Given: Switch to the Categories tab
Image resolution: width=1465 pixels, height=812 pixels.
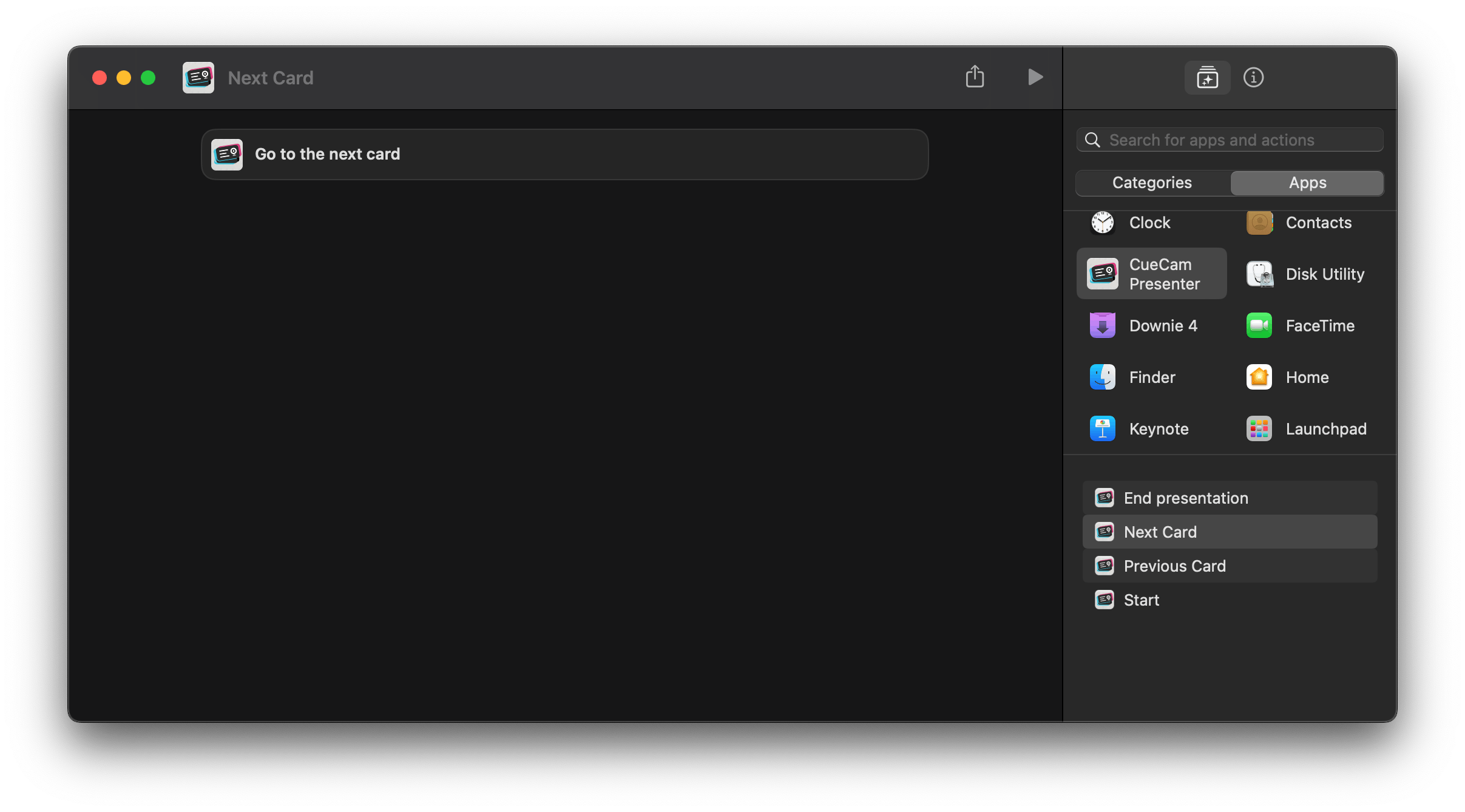Looking at the screenshot, I should click(1152, 183).
